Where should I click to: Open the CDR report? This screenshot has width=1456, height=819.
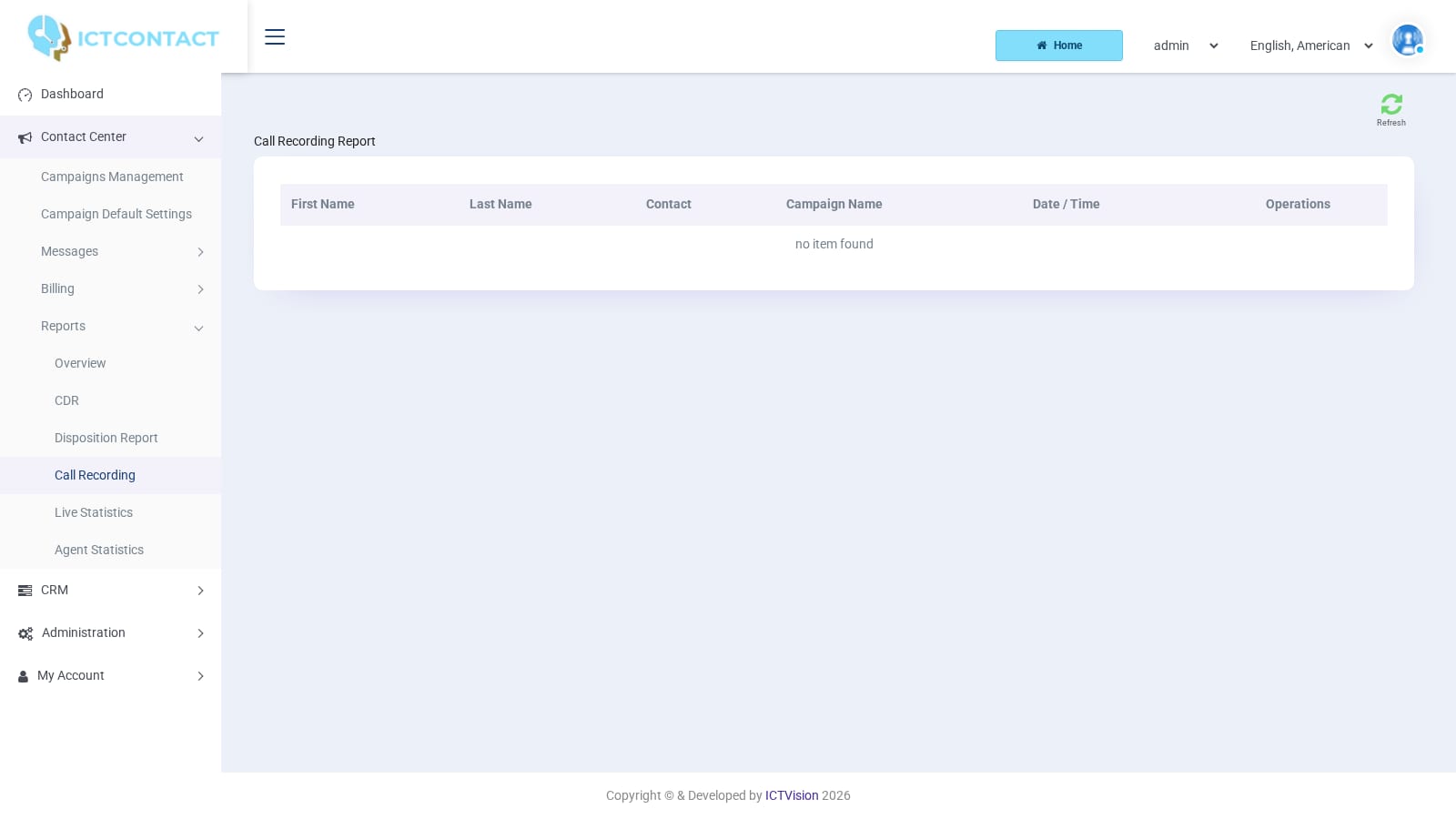110,400
